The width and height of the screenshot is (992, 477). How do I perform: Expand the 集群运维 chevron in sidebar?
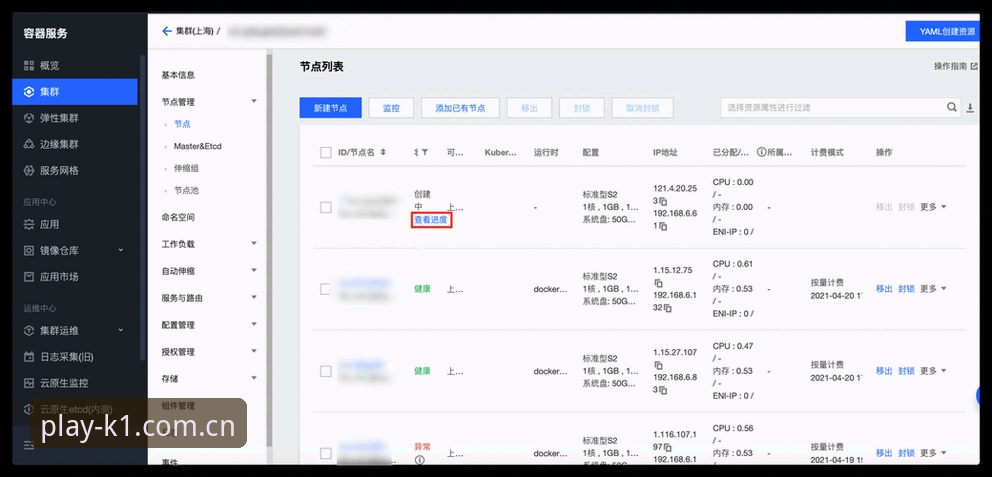[x=121, y=330]
